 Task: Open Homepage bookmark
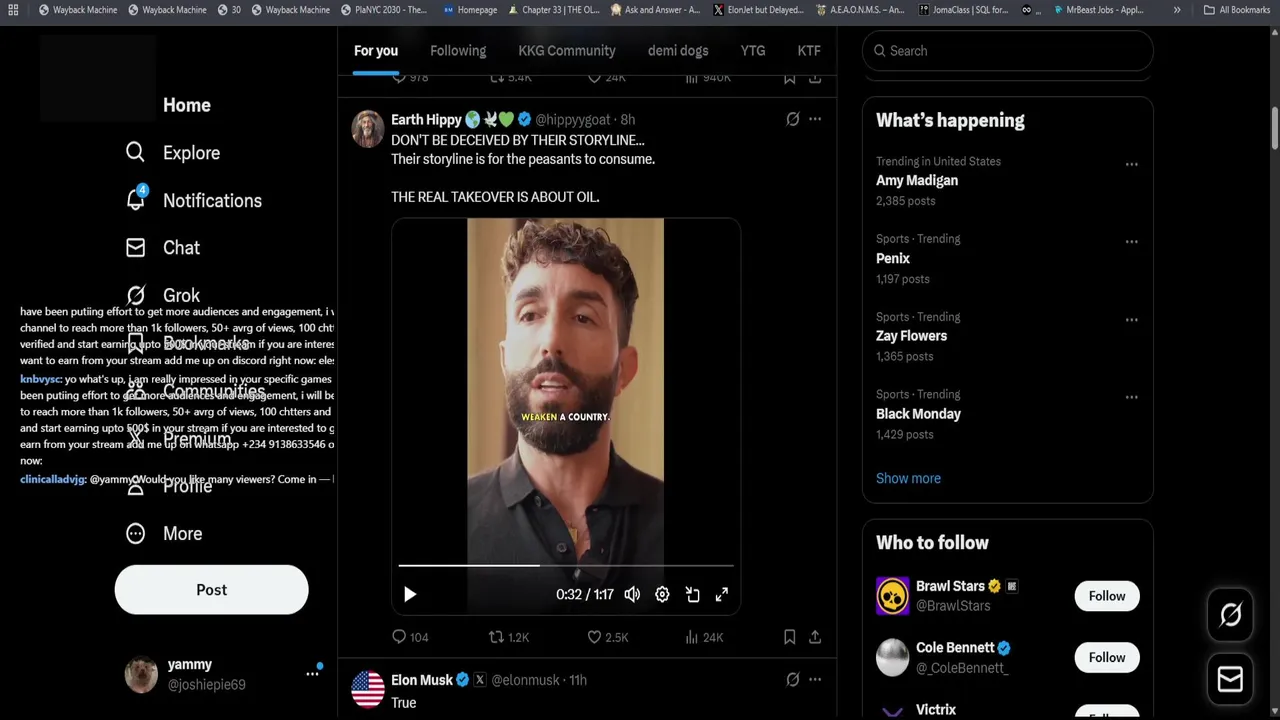[470, 10]
